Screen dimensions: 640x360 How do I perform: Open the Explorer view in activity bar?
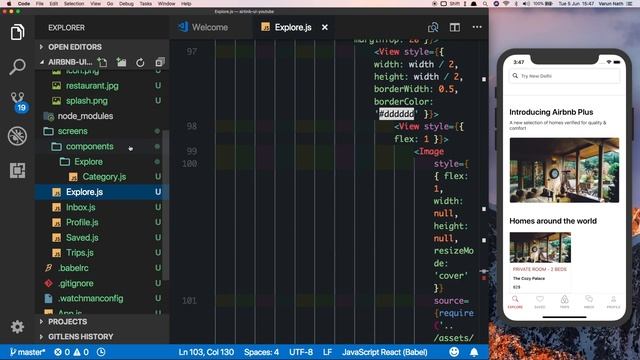coord(17,32)
